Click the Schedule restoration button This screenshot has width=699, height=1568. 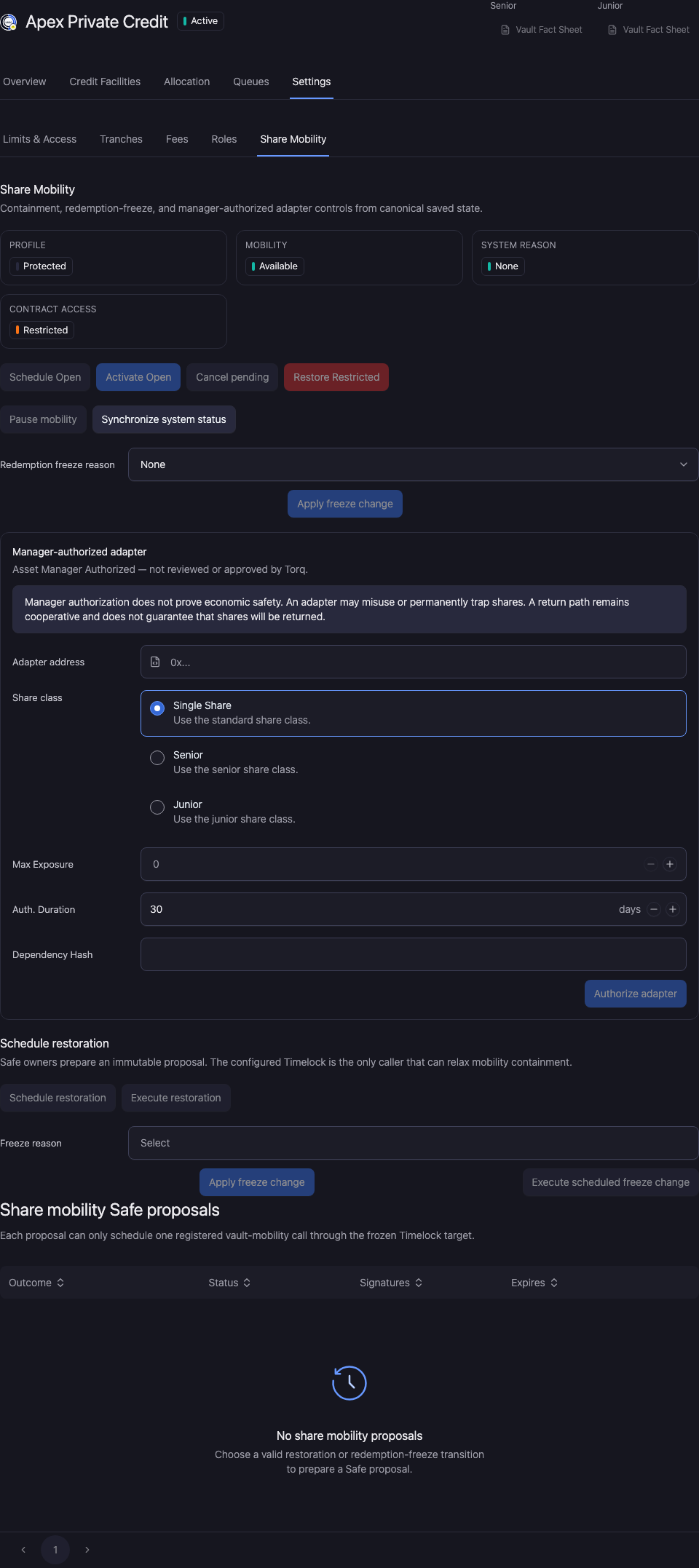point(58,1098)
